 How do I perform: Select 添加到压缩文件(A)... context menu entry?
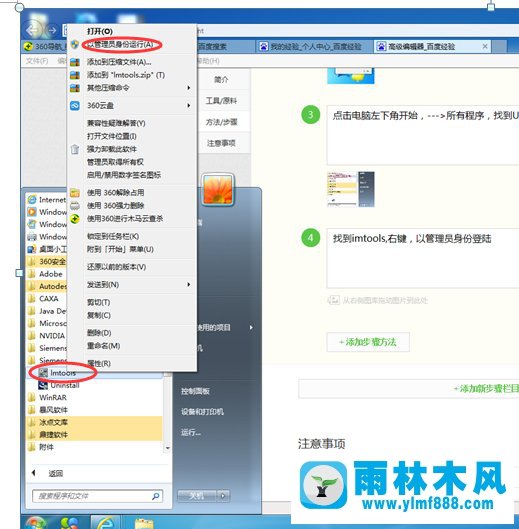click(119, 62)
